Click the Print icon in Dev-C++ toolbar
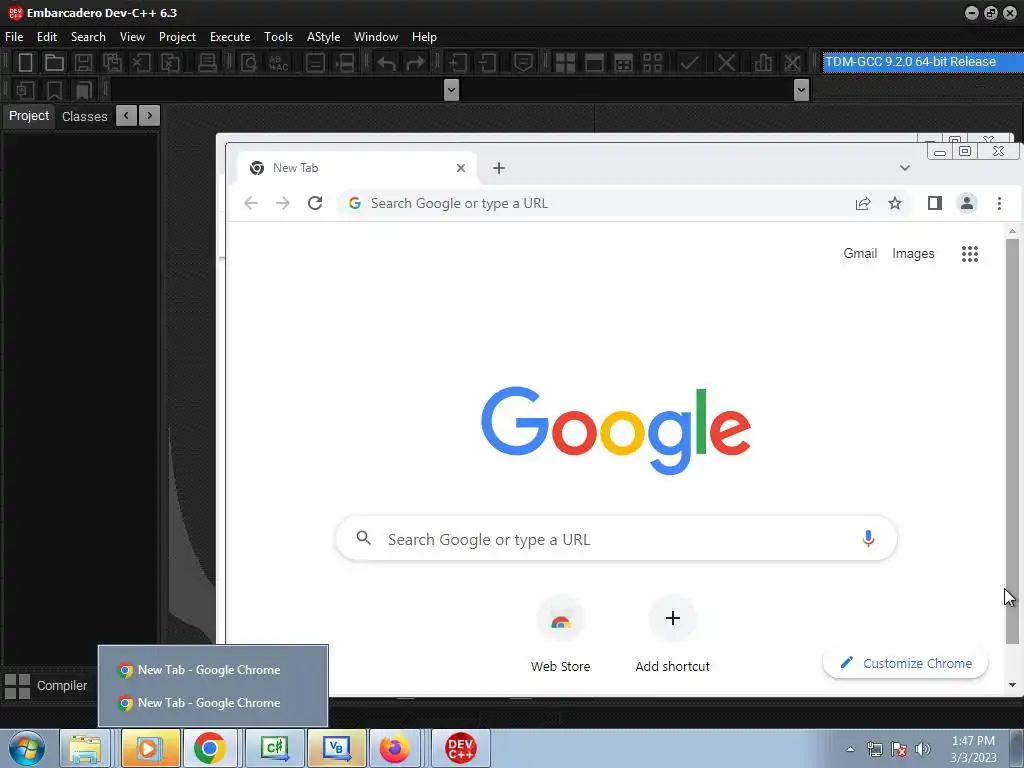 pyautogui.click(x=207, y=63)
